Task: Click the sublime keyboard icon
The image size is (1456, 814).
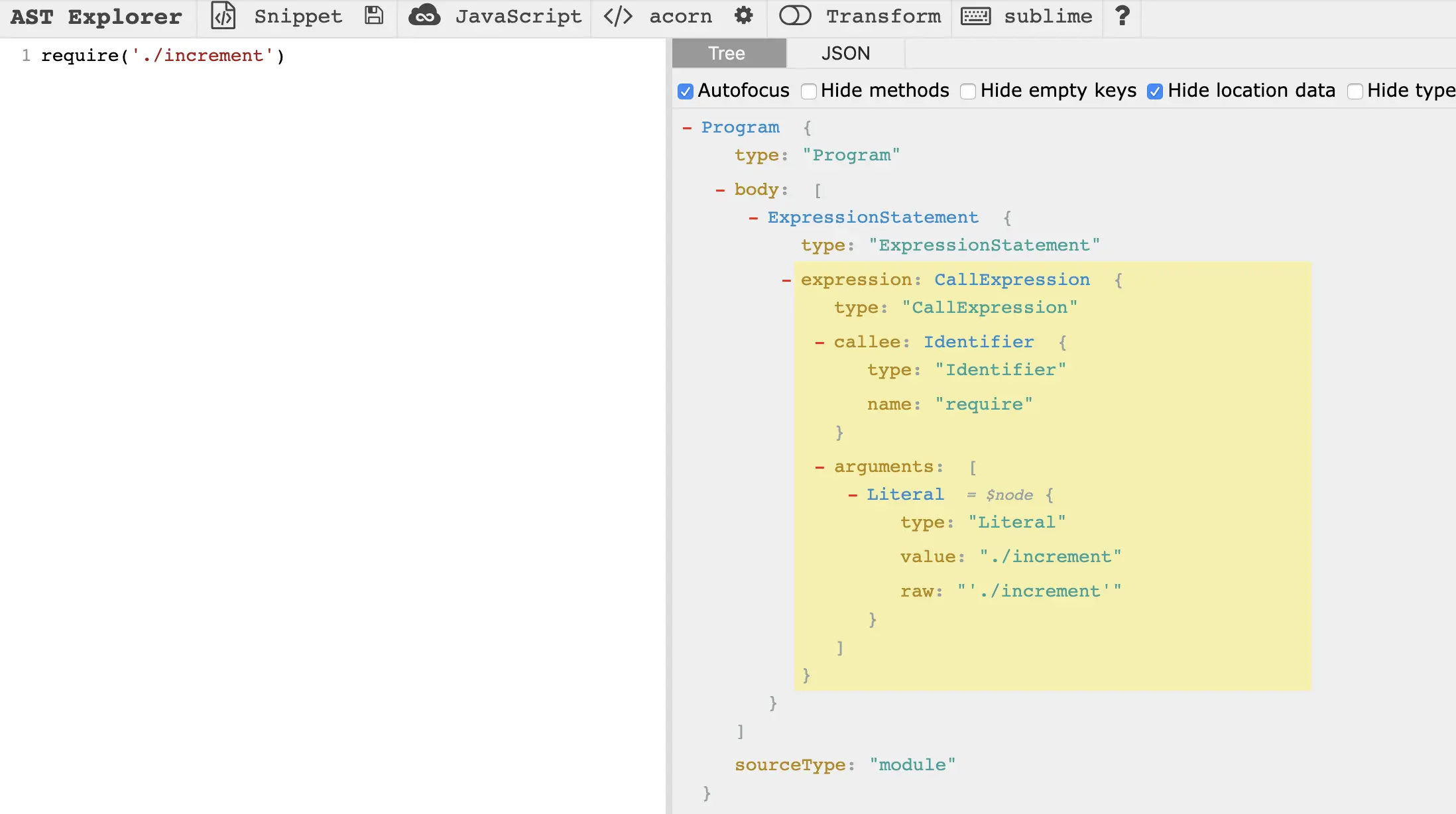Action: click(976, 16)
